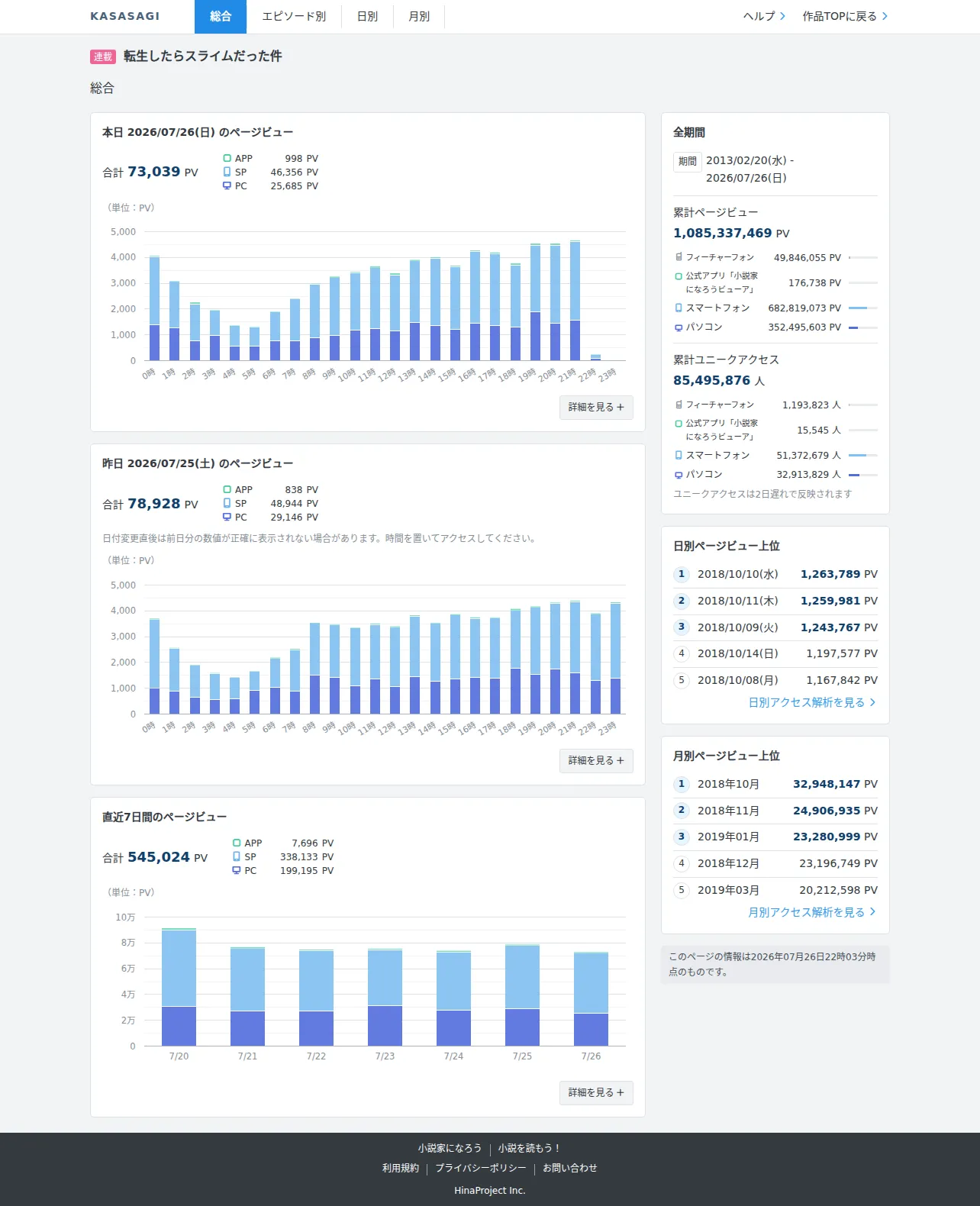Click the 公式アプリ icon under 累計ユニークアクセス
Viewport: 980px width, 1206px height.
[x=679, y=424]
